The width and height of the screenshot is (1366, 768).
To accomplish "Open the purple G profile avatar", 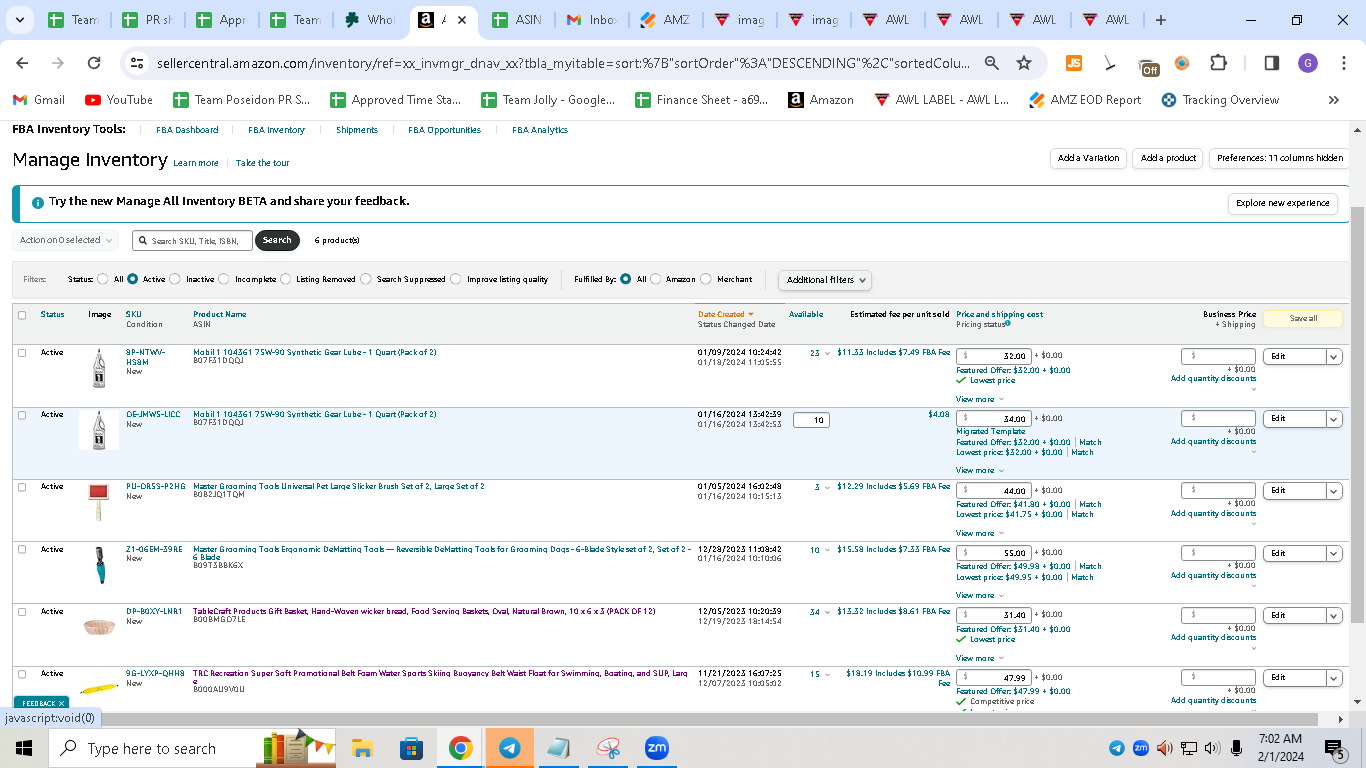I will click(x=1308, y=63).
